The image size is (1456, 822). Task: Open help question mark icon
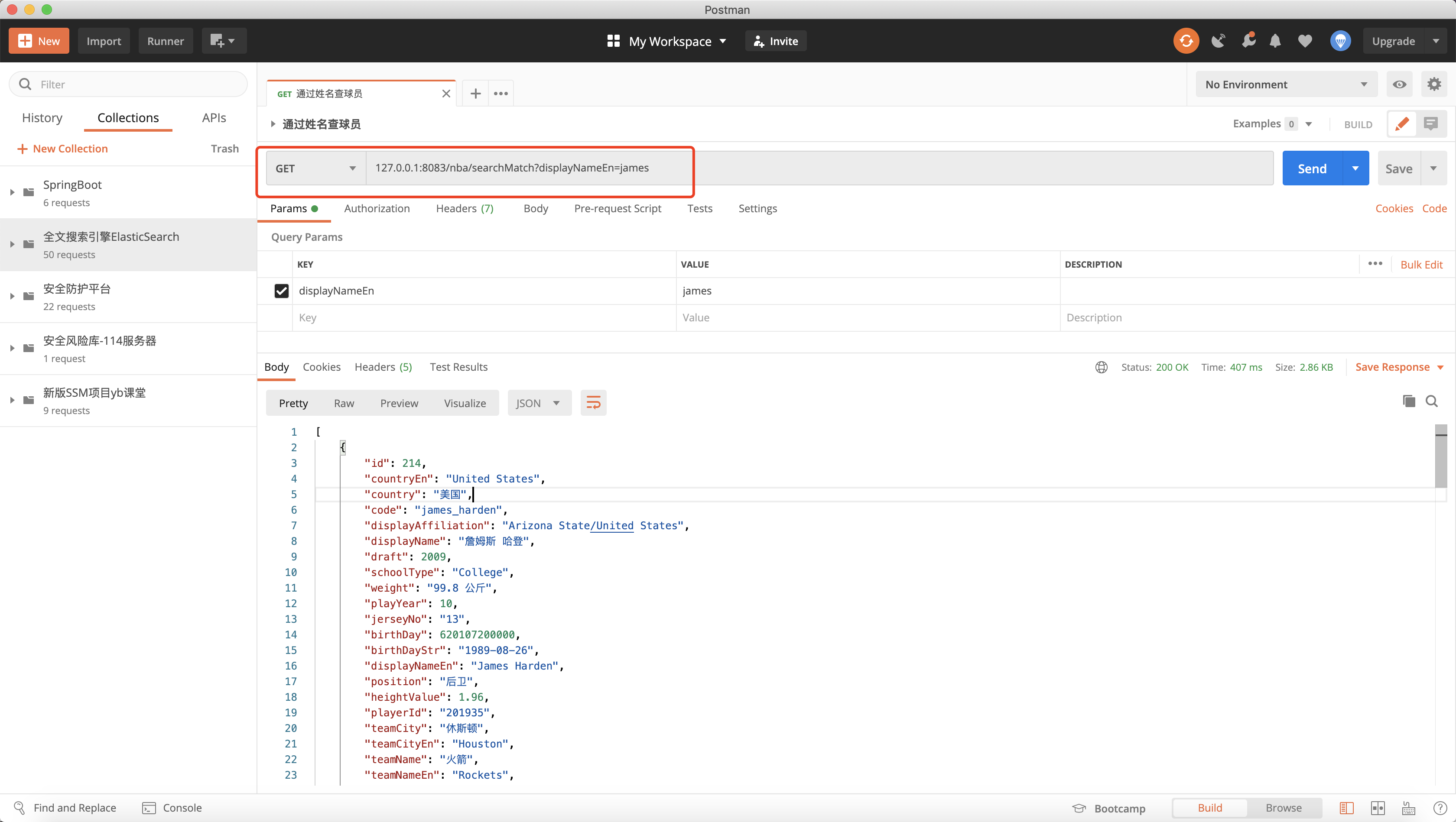coord(1440,809)
